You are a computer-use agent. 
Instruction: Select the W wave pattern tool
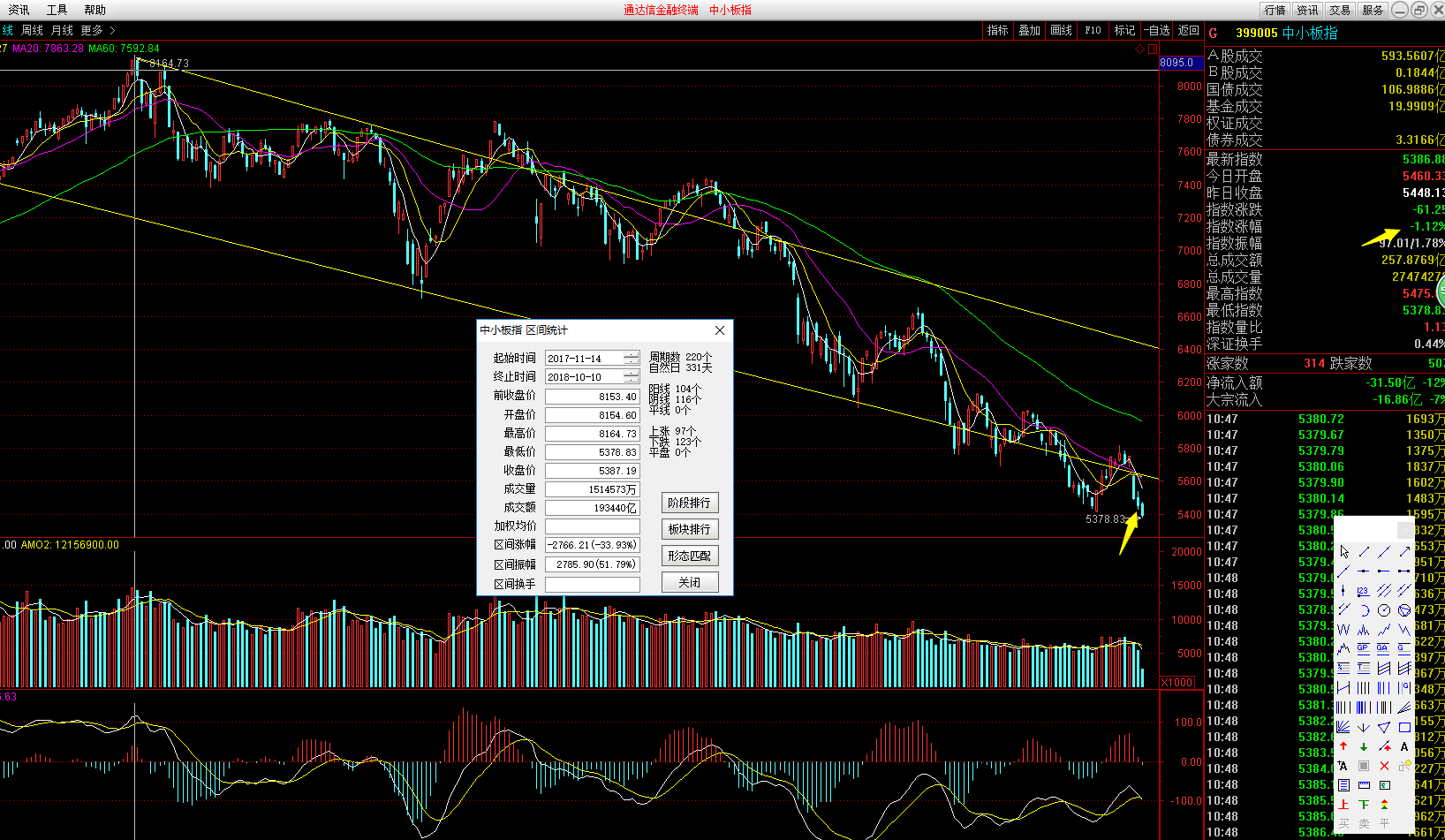tap(1343, 630)
